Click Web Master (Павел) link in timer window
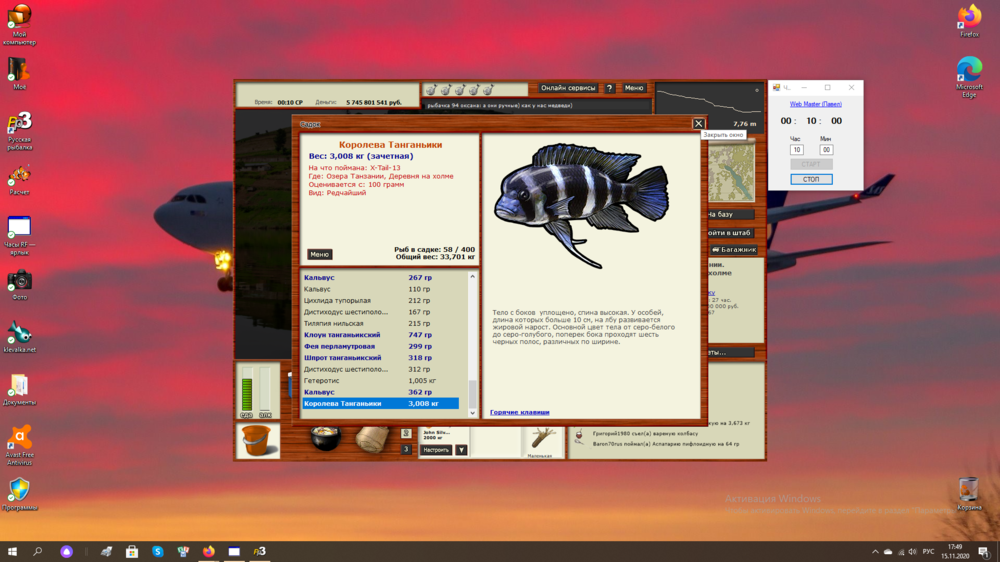Image resolution: width=1000 pixels, height=562 pixels. click(816, 104)
